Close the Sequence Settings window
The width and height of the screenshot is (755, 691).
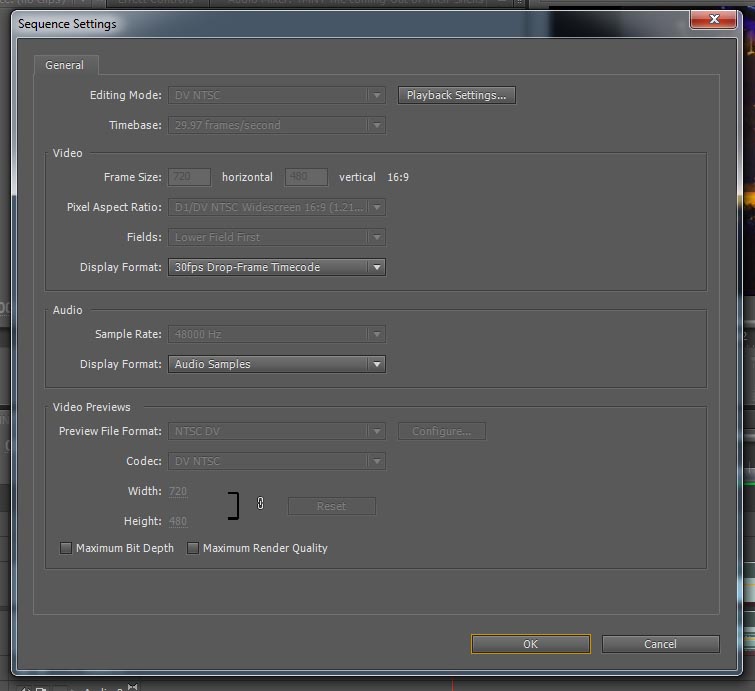pyautogui.click(x=714, y=19)
